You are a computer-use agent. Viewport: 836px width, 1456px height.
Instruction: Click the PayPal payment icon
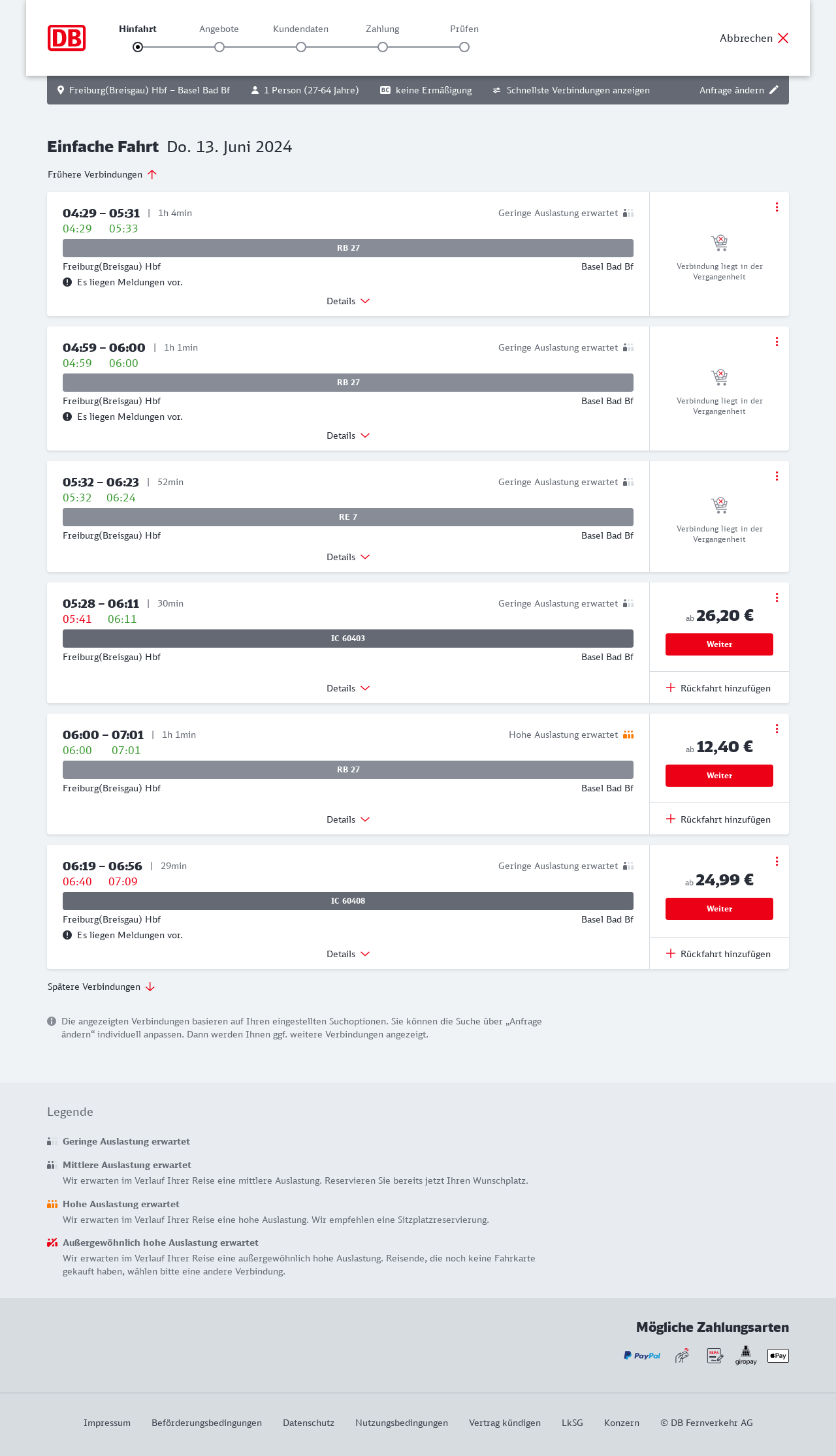pyautogui.click(x=642, y=1355)
